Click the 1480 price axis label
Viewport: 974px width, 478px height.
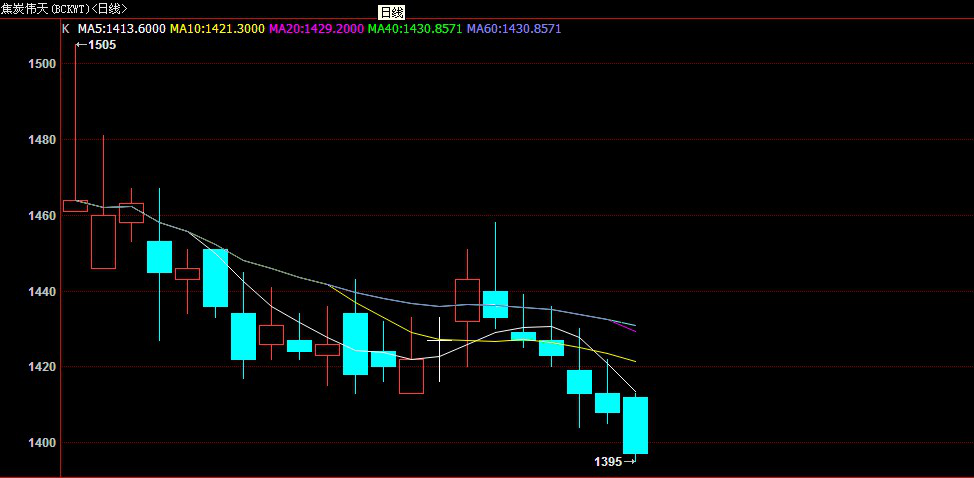[43, 140]
